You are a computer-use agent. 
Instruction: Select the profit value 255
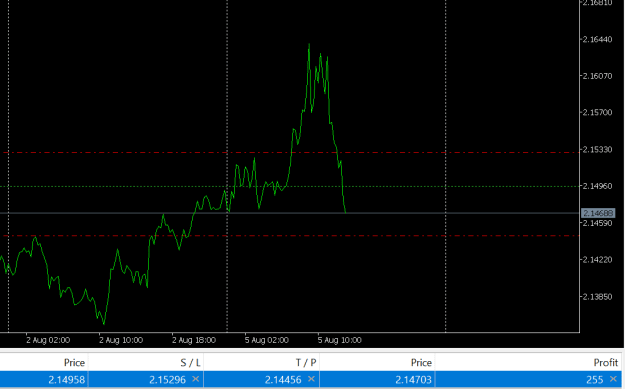point(595,379)
